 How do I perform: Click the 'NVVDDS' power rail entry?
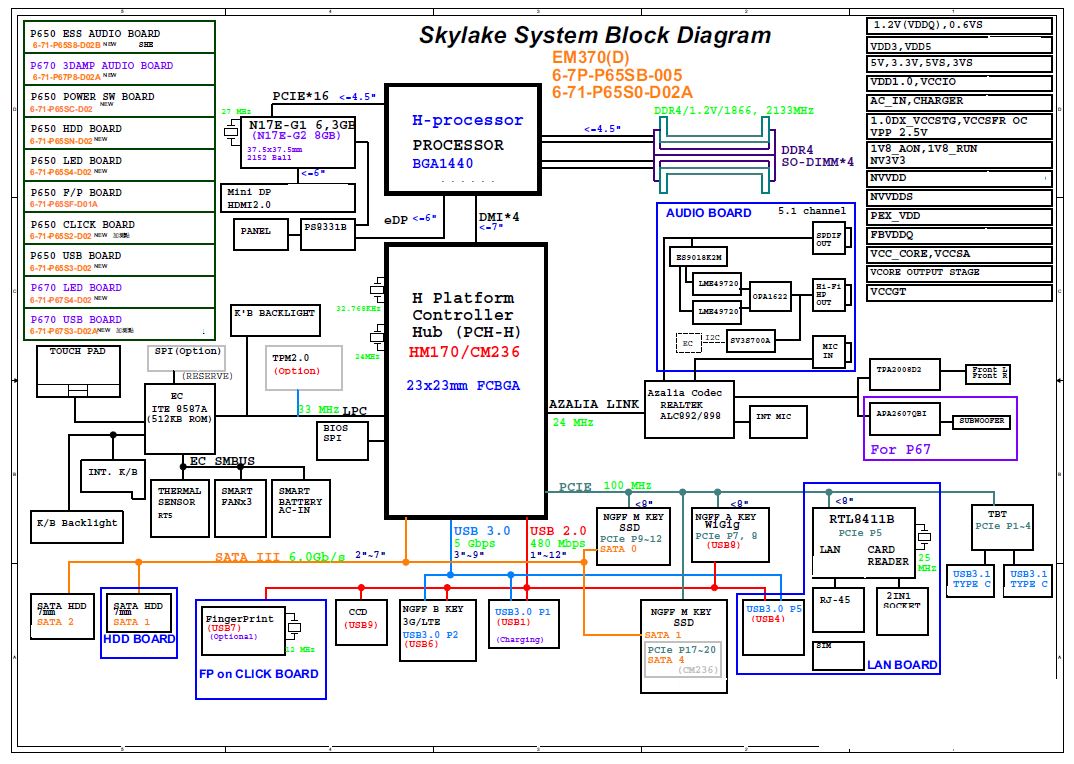coord(959,197)
